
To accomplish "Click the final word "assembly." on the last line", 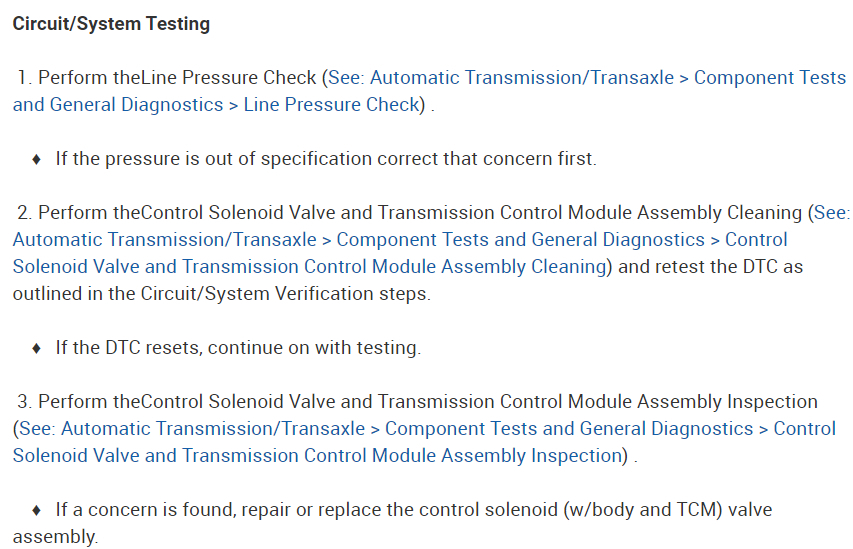I will pyautogui.click(x=55, y=537).
